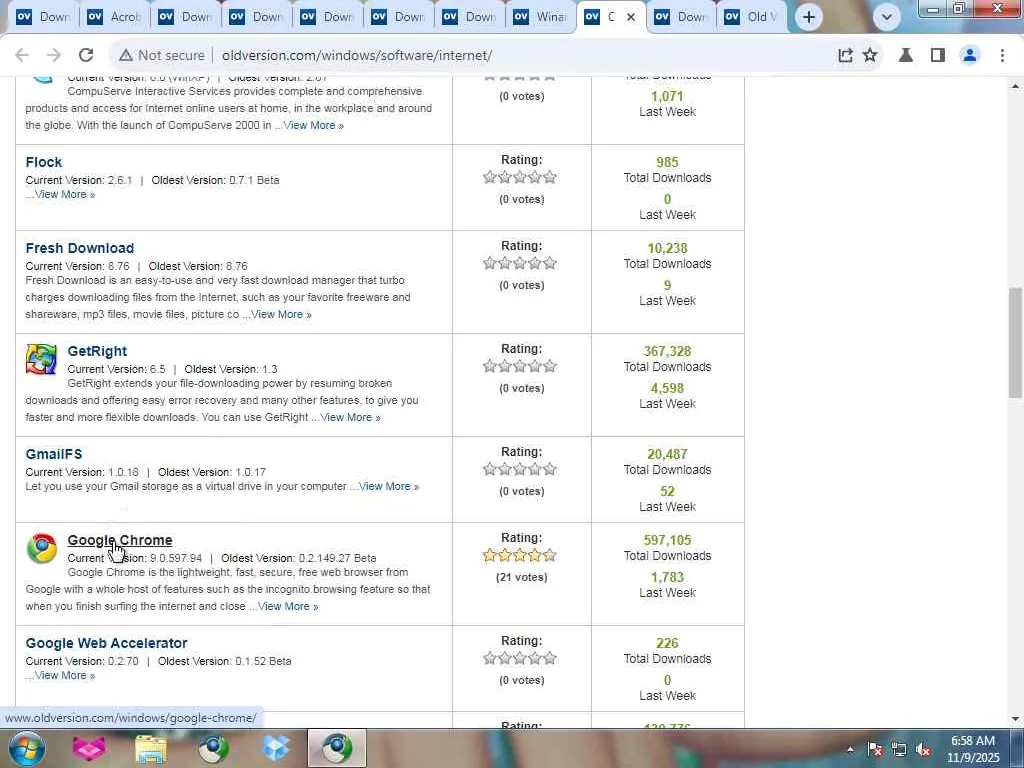The image size is (1024, 768).
Task: Click the 597,105 total downloads figure
Action: click(667, 540)
